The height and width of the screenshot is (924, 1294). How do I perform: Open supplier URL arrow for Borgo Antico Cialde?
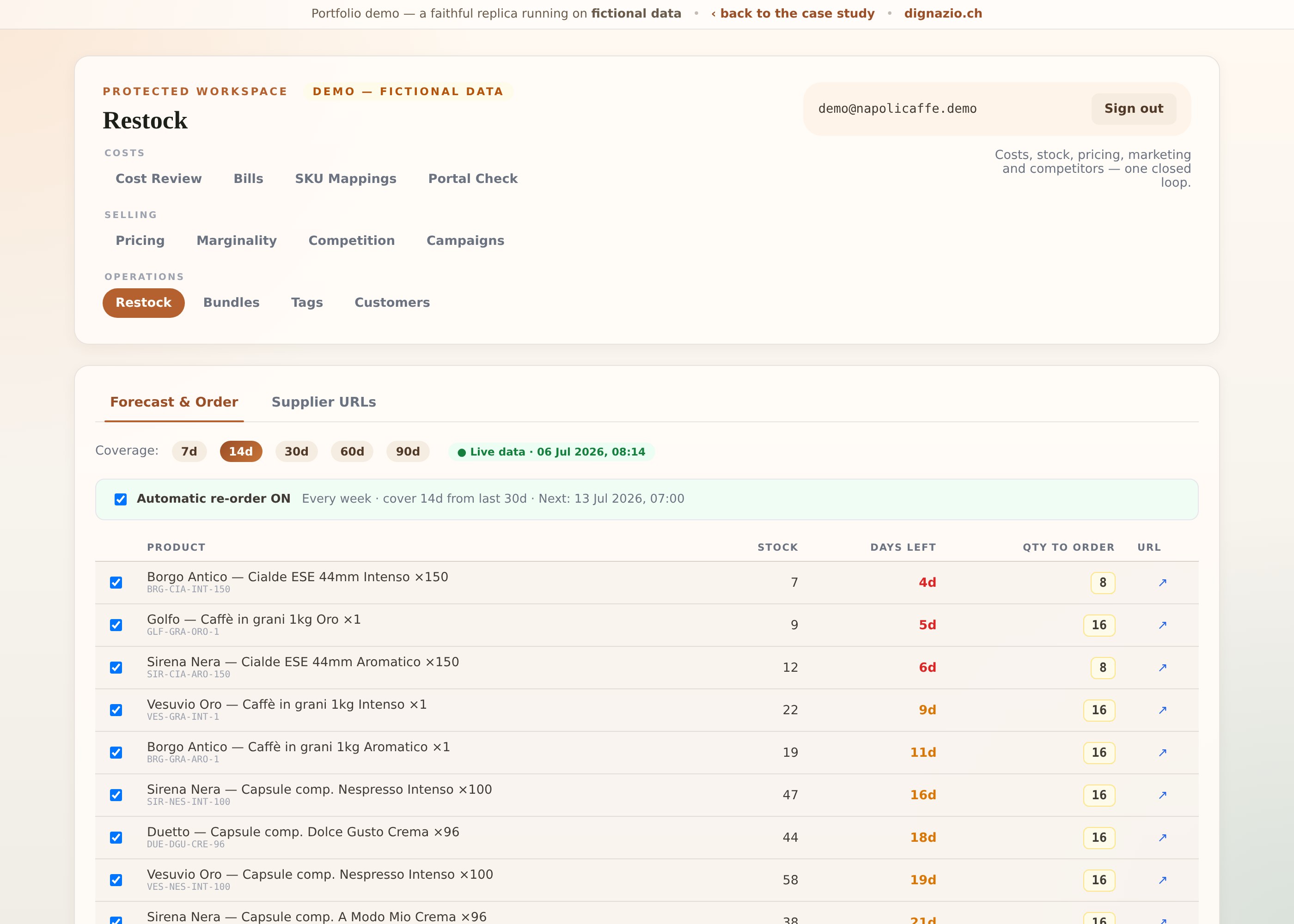(x=1163, y=582)
